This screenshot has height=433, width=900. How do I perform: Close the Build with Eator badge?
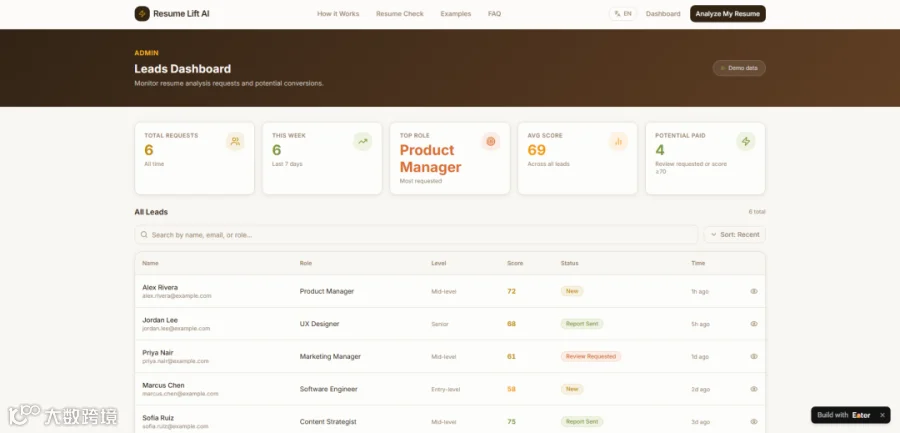coord(882,415)
